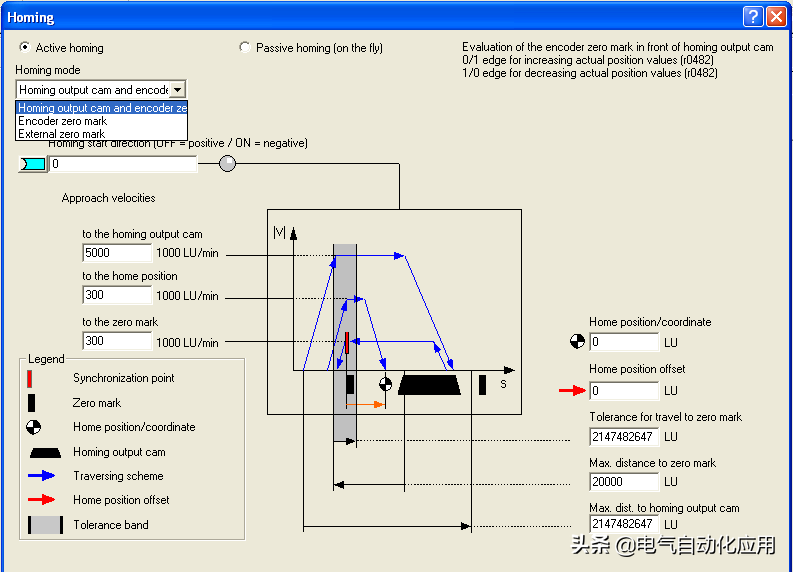Viewport: 793px width, 572px height.
Task: Click '1/0 edge for decreasing actual position' text
Action: (590, 73)
